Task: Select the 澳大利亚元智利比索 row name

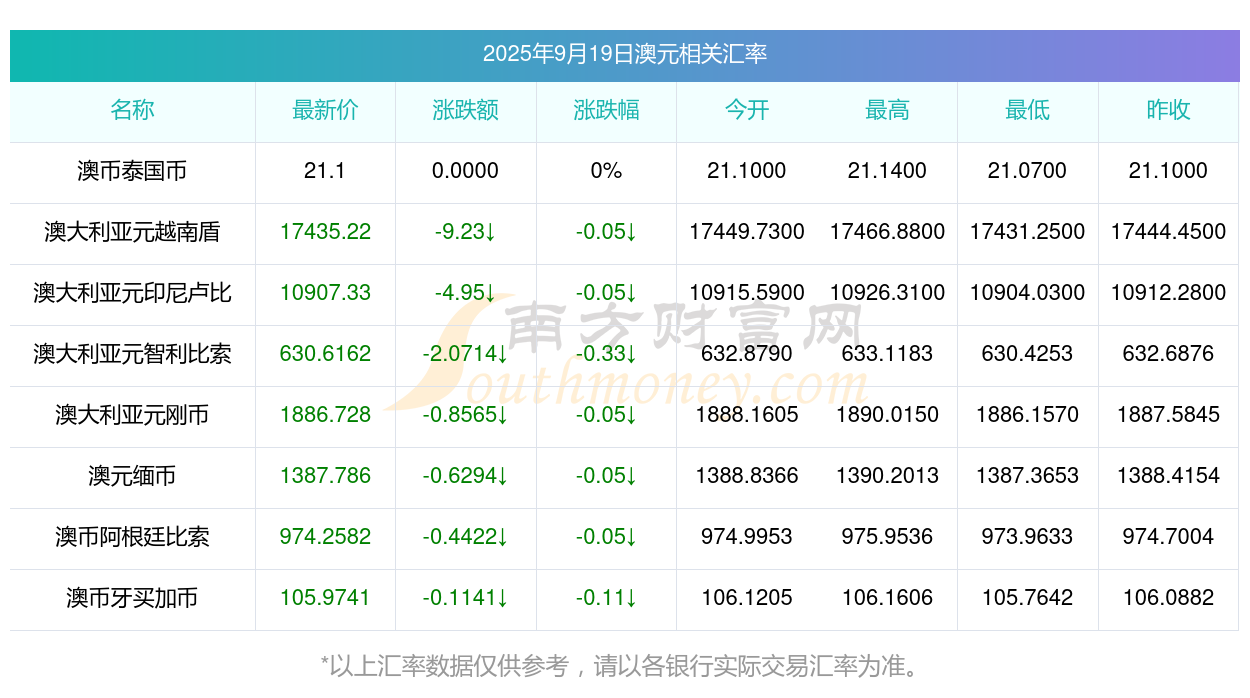Action: [x=132, y=354]
